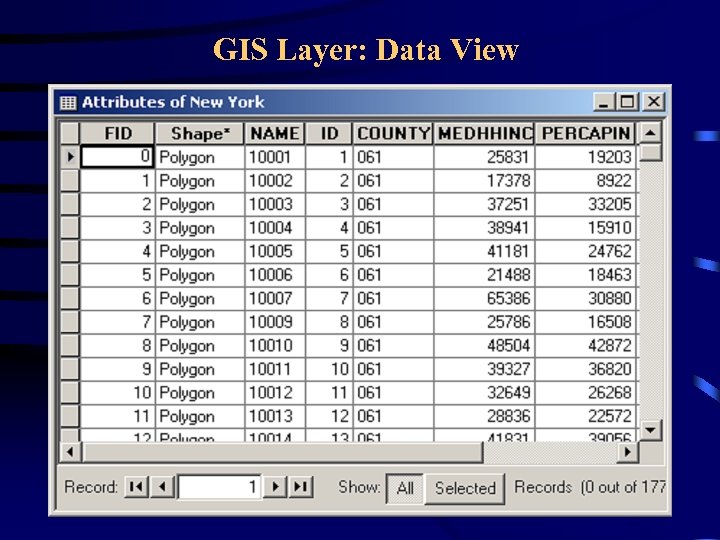The image size is (720, 540).
Task: Minimize the Attributes of New York window
Action: [x=605, y=101]
